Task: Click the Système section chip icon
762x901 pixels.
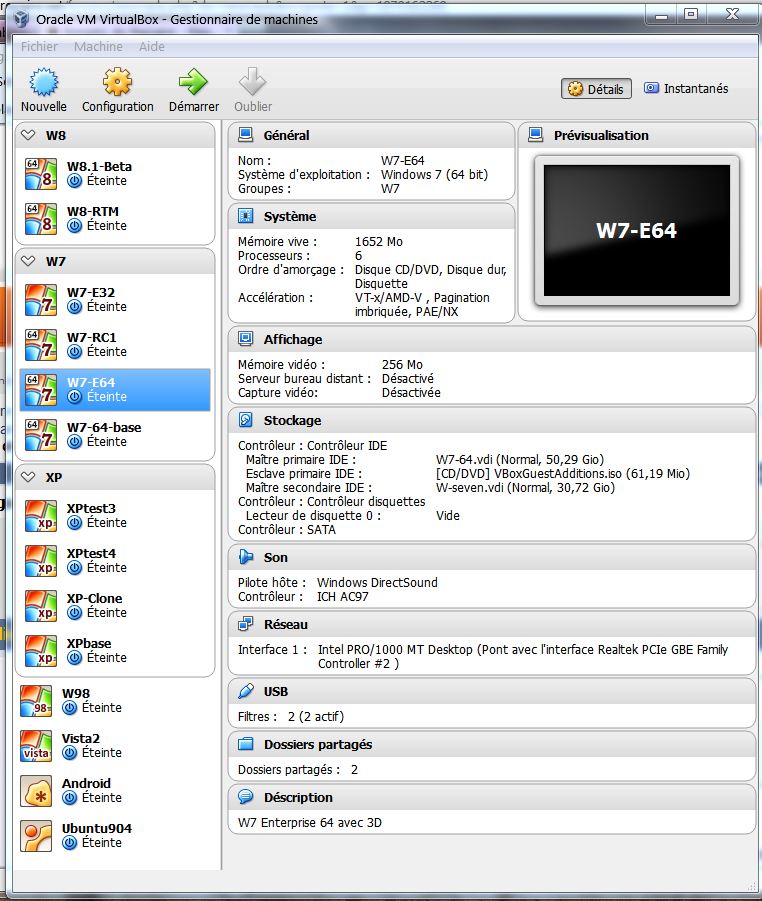Action: [245, 216]
